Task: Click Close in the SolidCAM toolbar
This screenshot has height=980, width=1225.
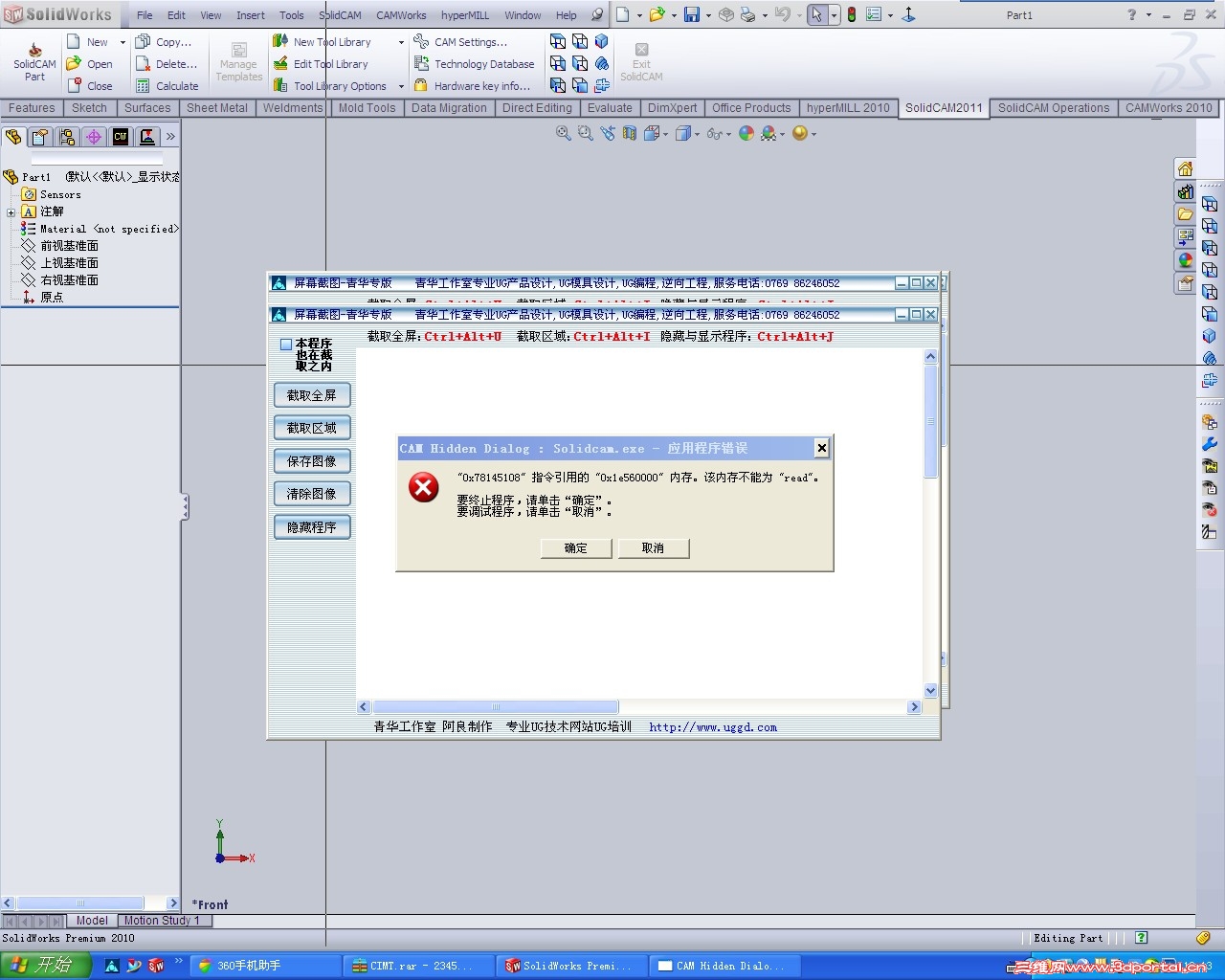Action: [x=89, y=86]
